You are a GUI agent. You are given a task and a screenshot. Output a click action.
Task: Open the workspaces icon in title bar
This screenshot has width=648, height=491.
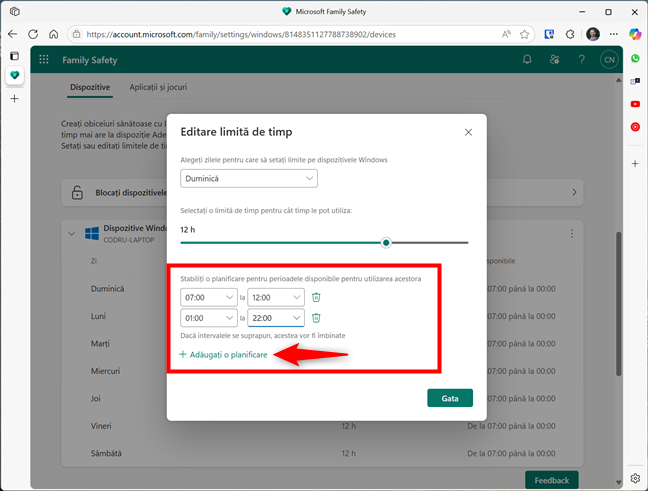coord(15,12)
